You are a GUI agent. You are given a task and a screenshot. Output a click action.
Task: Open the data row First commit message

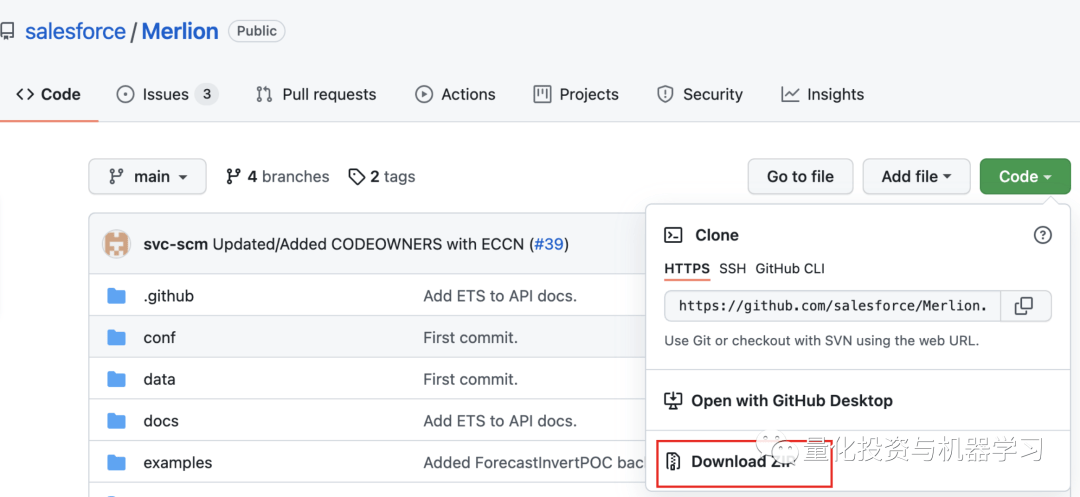[470, 379]
